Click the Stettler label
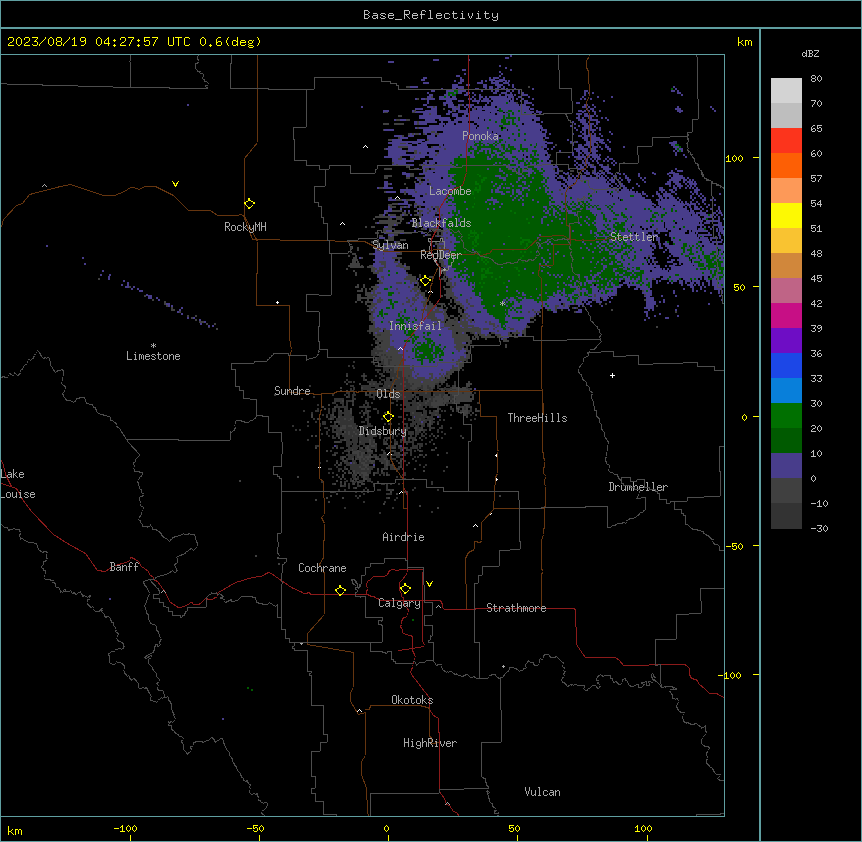This screenshot has width=862, height=842. click(x=634, y=237)
